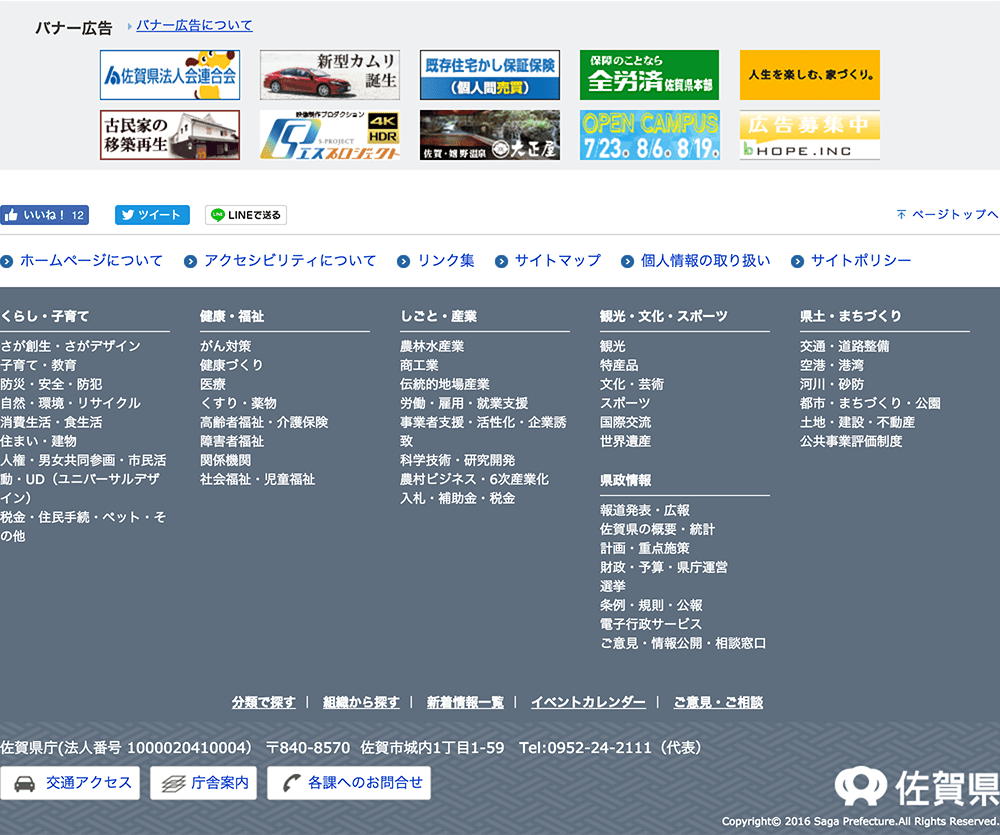Share the page with LINEで送る

coord(246,215)
